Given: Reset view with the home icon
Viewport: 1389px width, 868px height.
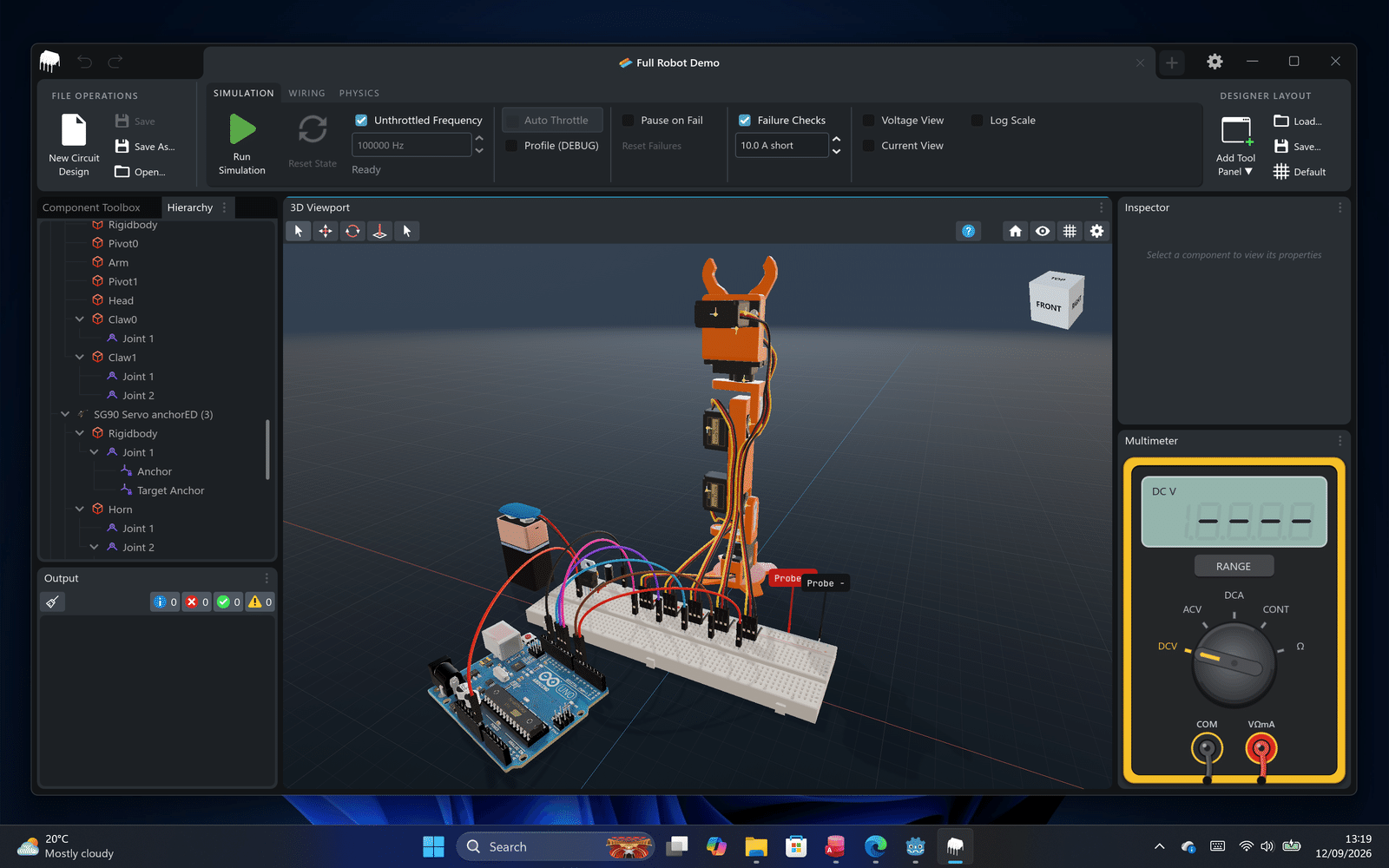Looking at the screenshot, I should click(1015, 231).
